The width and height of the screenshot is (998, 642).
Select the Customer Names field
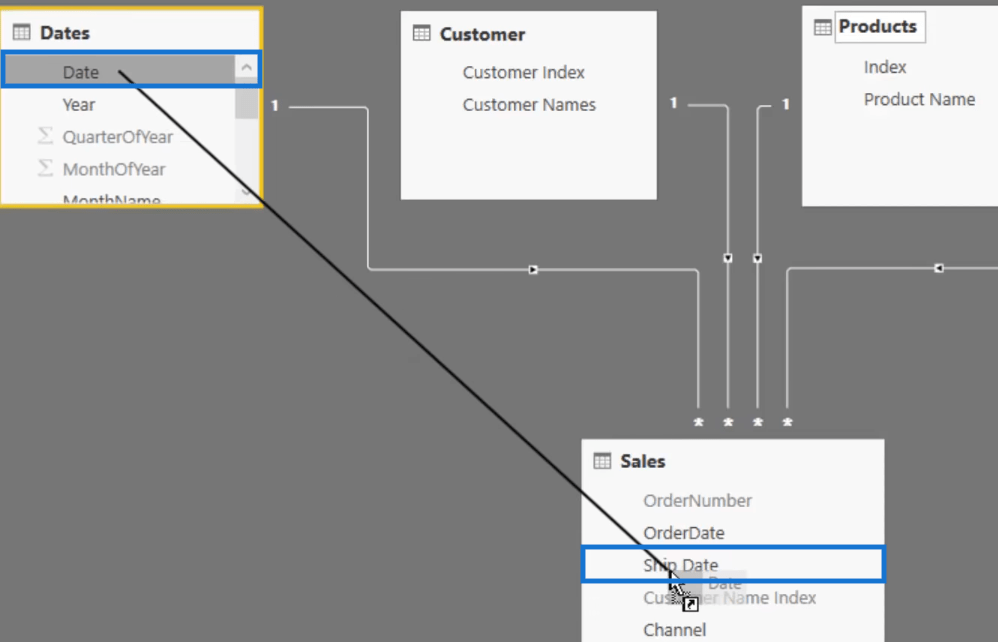[530, 104]
